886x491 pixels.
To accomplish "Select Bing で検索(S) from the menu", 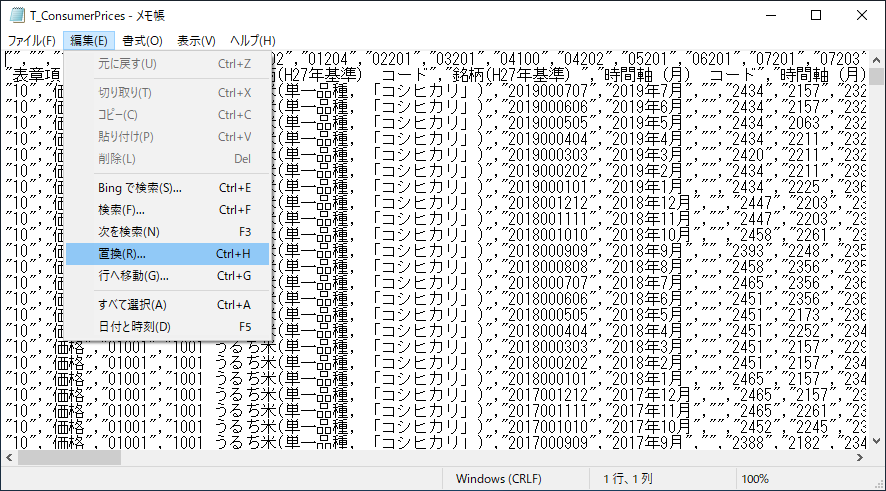I will [x=140, y=188].
